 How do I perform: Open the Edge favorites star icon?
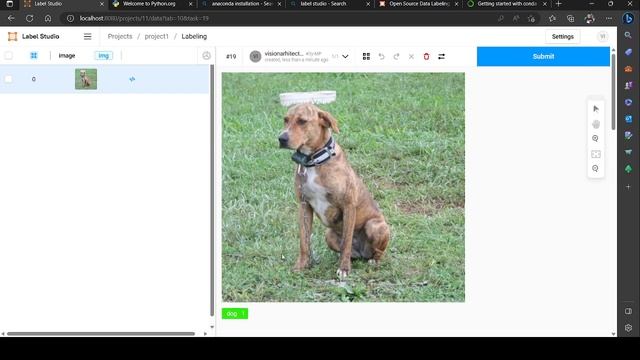[x=552, y=18]
